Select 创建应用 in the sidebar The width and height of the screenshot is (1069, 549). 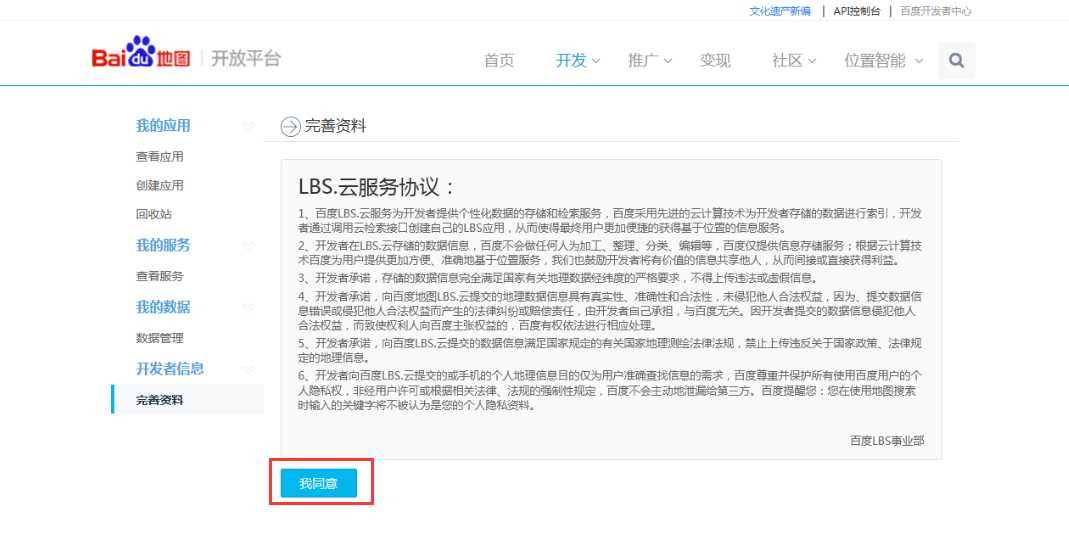(160, 186)
